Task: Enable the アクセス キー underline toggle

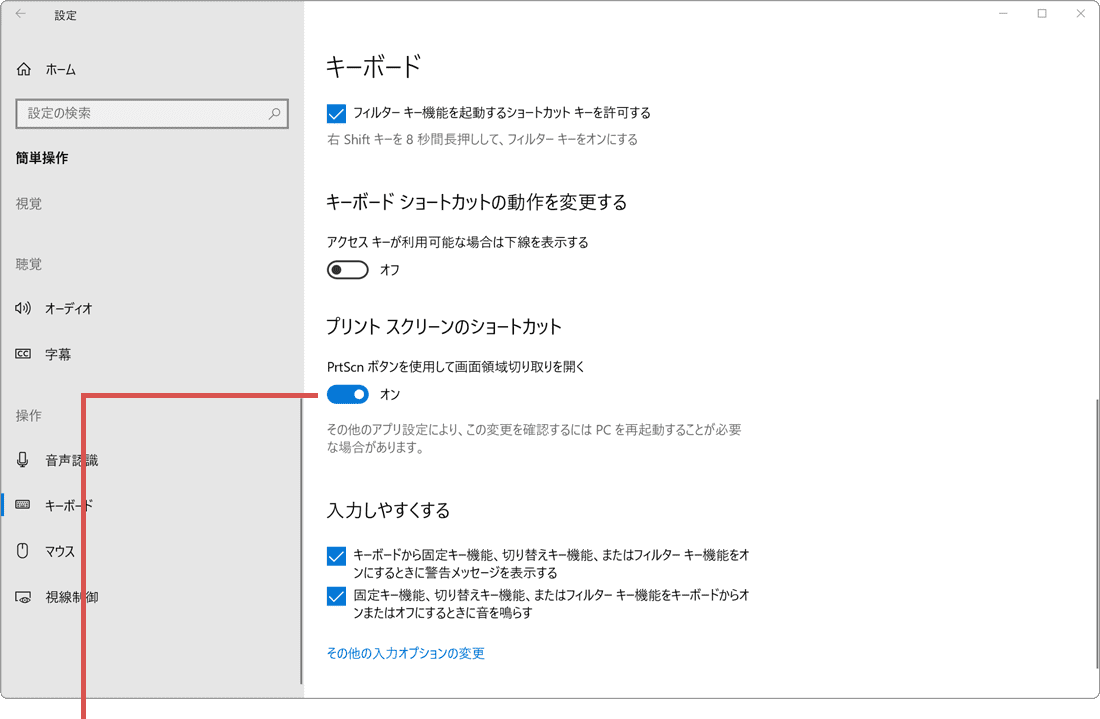Action: point(347,269)
